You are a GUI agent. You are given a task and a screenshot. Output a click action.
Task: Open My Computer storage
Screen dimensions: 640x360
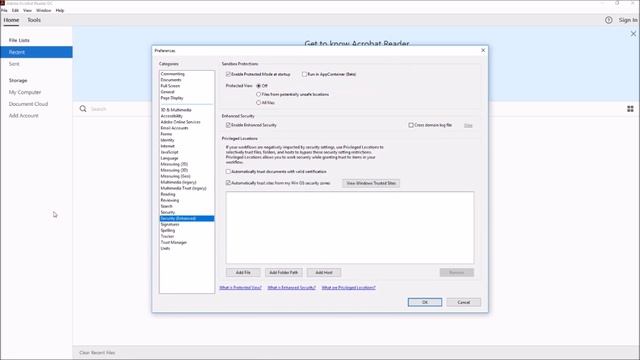(x=25, y=92)
